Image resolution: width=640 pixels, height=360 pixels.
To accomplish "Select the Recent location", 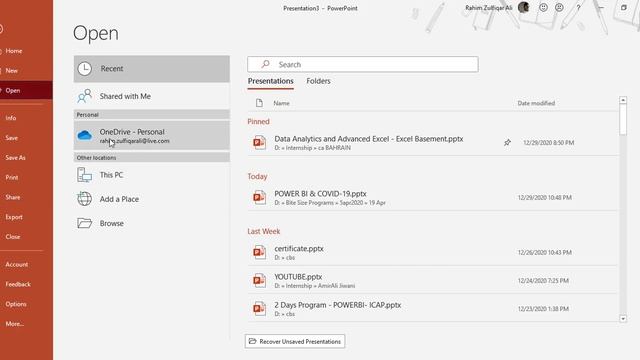I will (151, 69).
